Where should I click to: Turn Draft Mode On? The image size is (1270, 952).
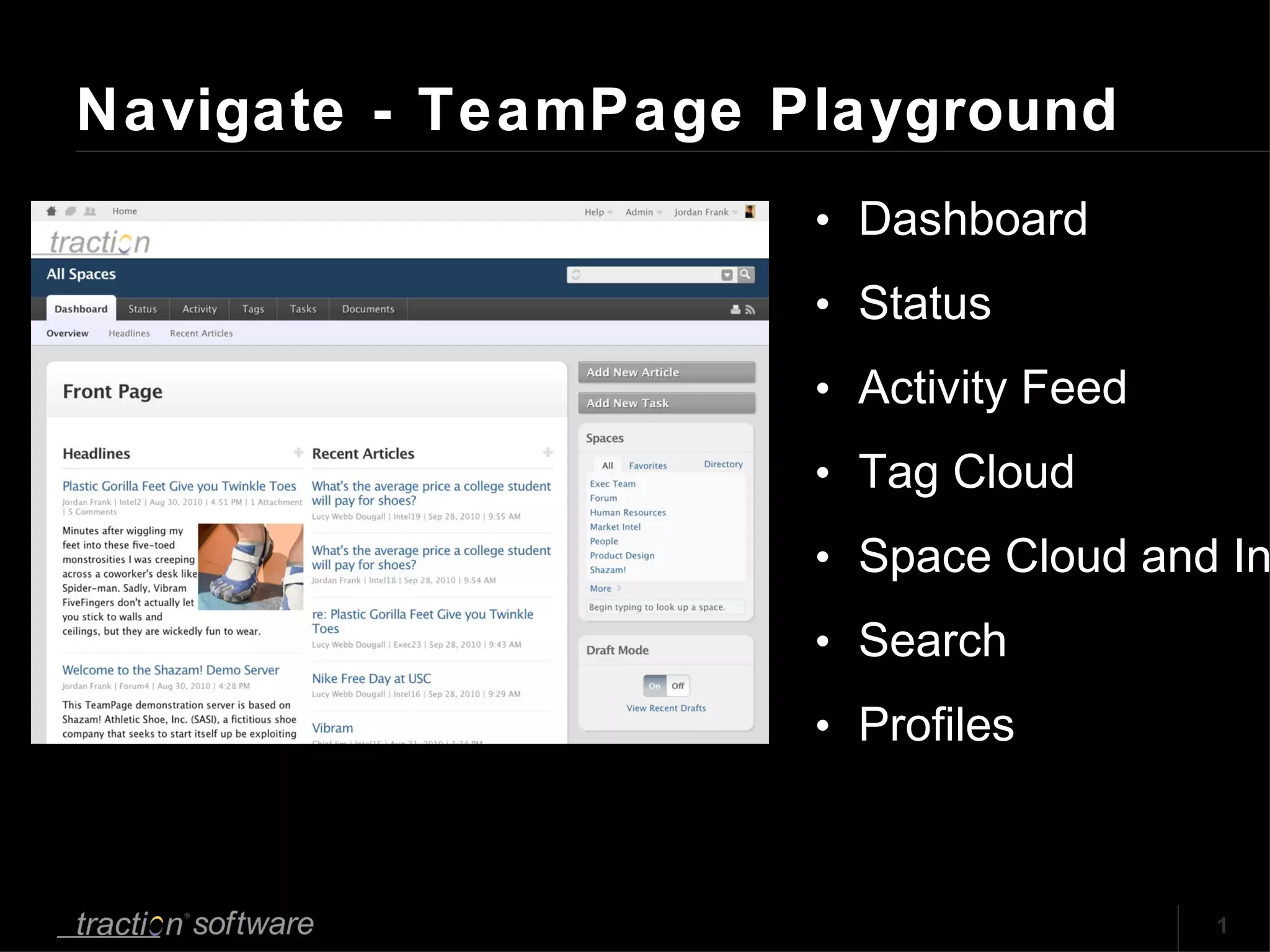(655, 685)
